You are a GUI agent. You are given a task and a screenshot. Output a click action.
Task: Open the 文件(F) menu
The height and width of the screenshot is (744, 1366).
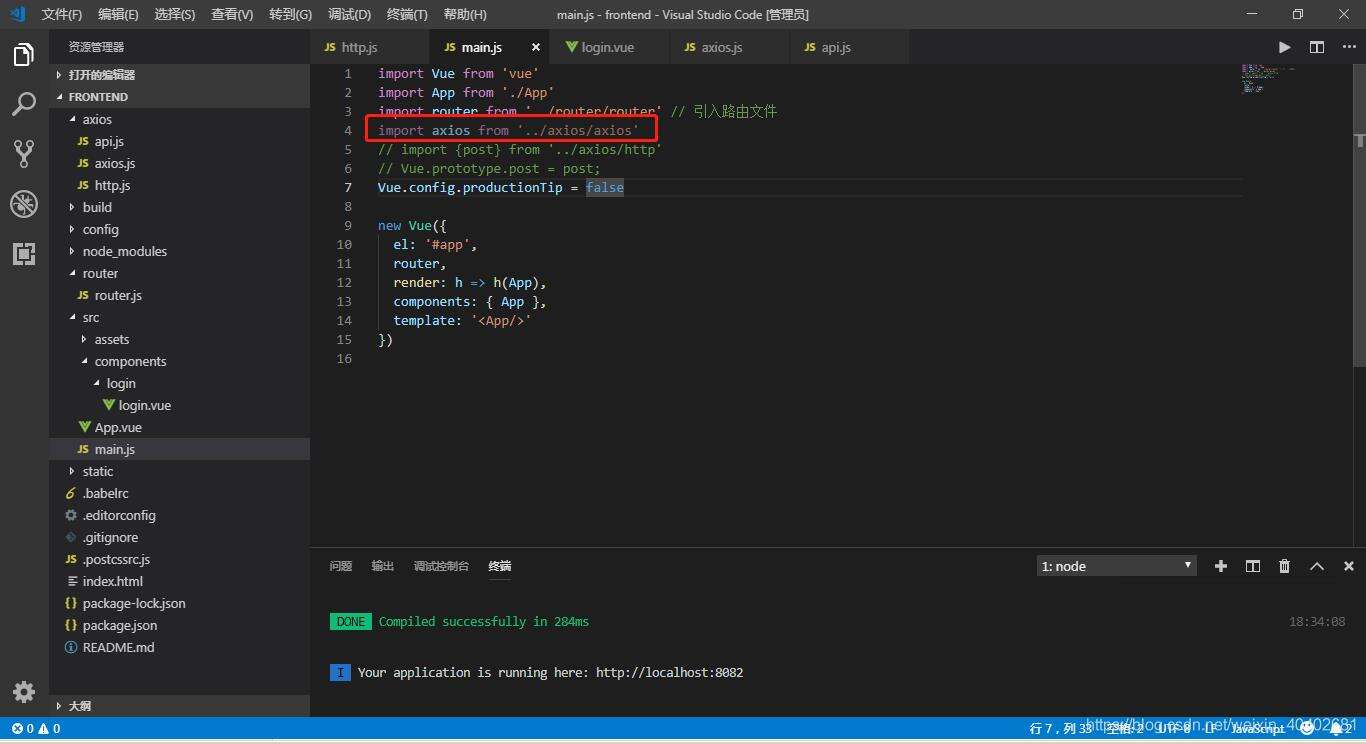62,14
